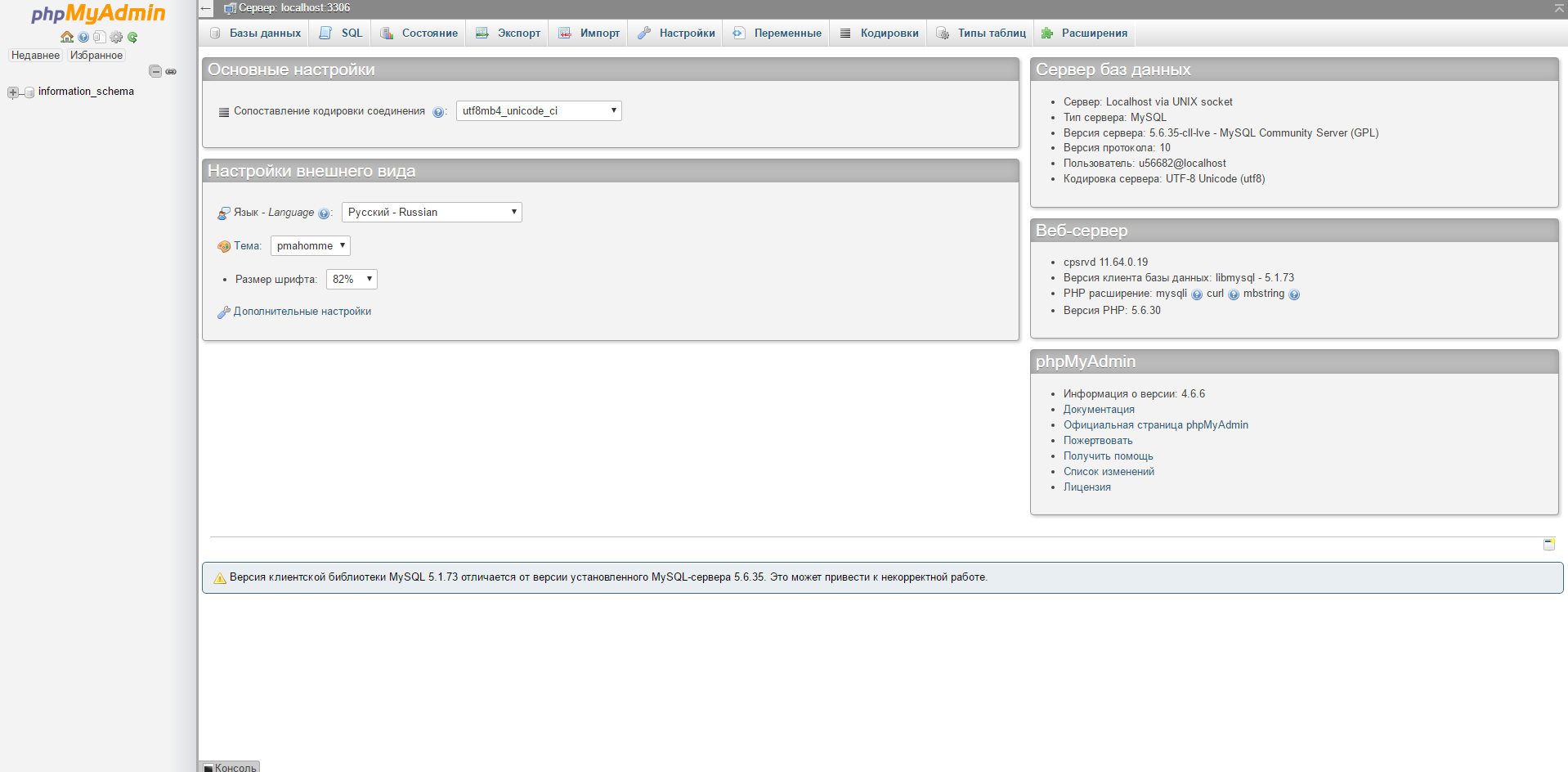
Task: Open the phpMyAdmin documentation question-mark icon in the sidebar
Action: [83, 37]
